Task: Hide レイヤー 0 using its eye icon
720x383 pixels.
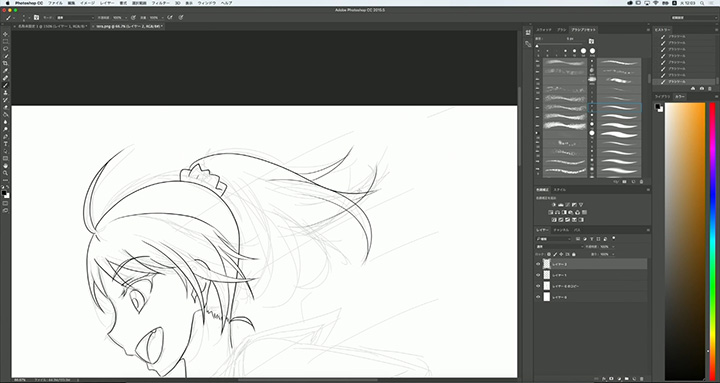Action: tap(538, 297)
